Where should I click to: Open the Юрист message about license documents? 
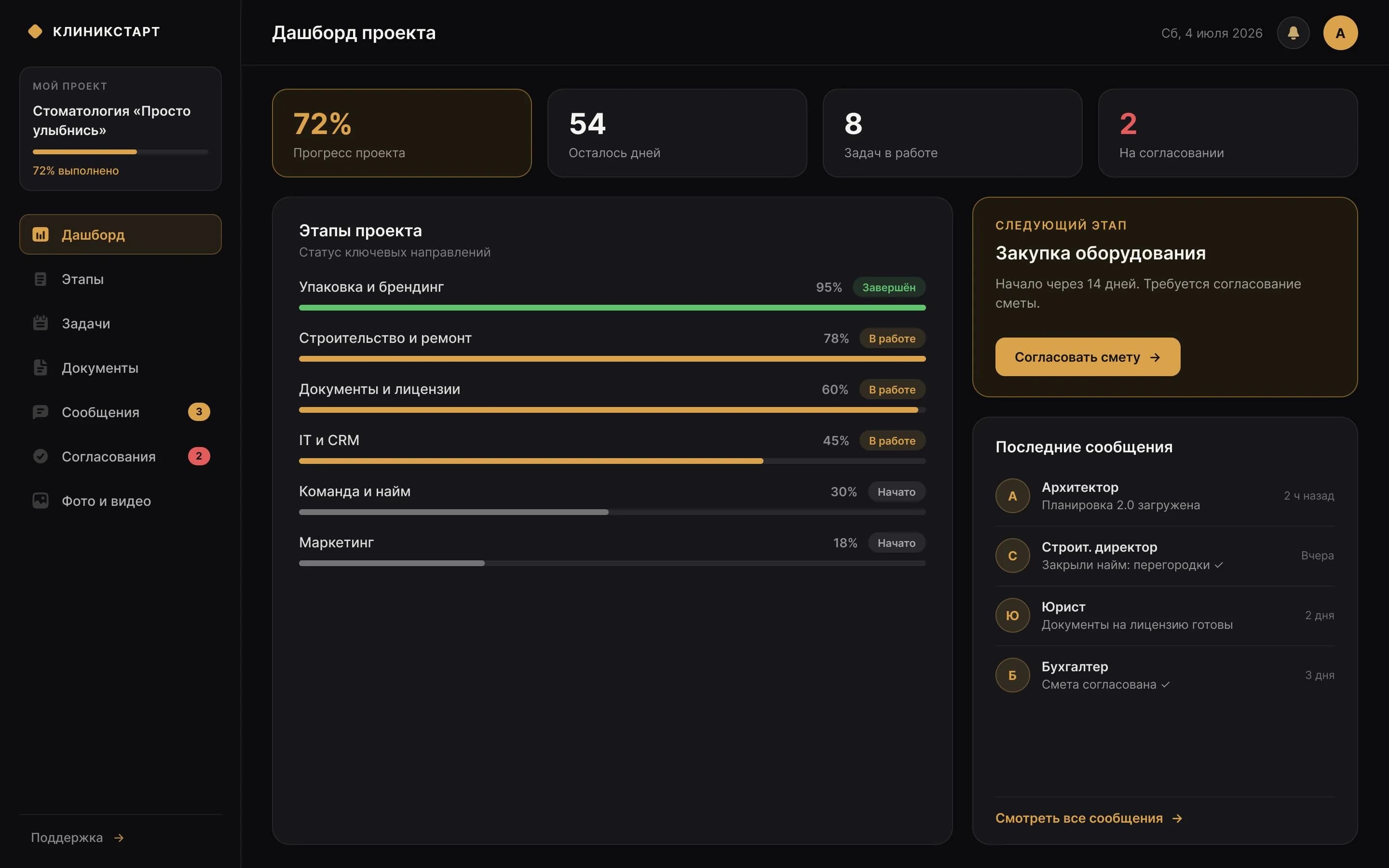[1165, 615]
